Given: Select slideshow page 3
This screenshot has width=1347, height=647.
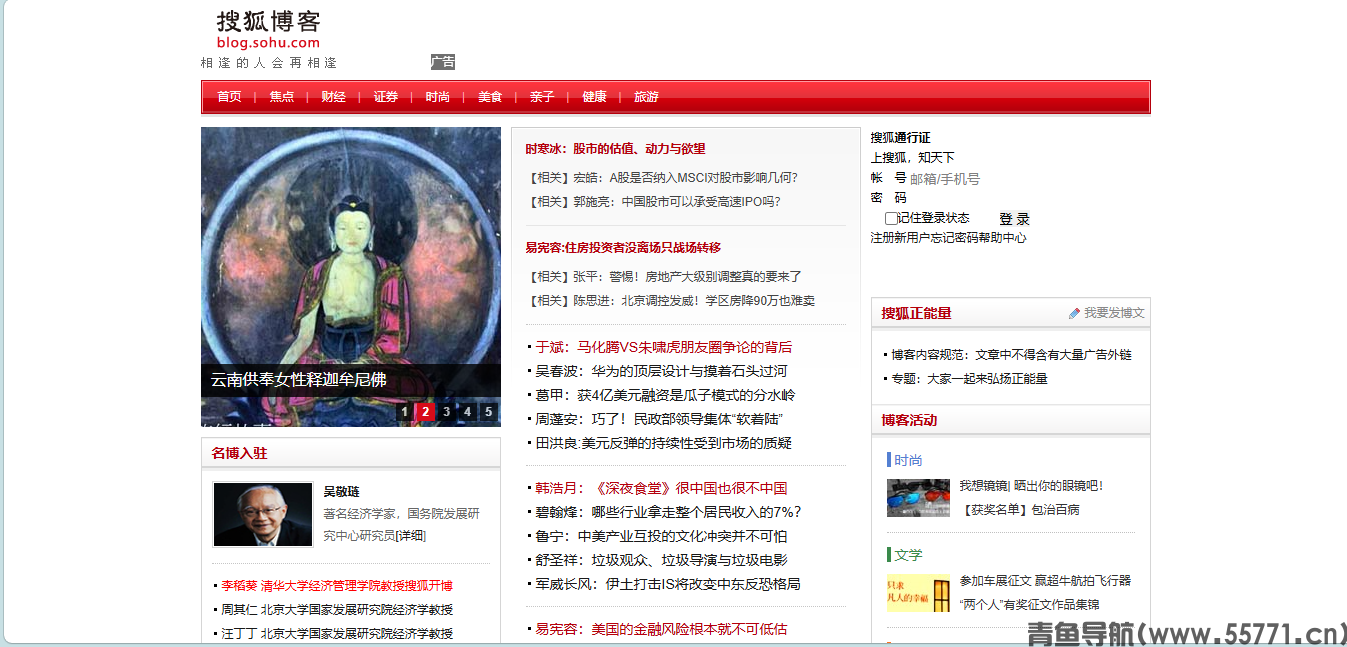Looking at the screenshot, I should click(x=446, y=411).
